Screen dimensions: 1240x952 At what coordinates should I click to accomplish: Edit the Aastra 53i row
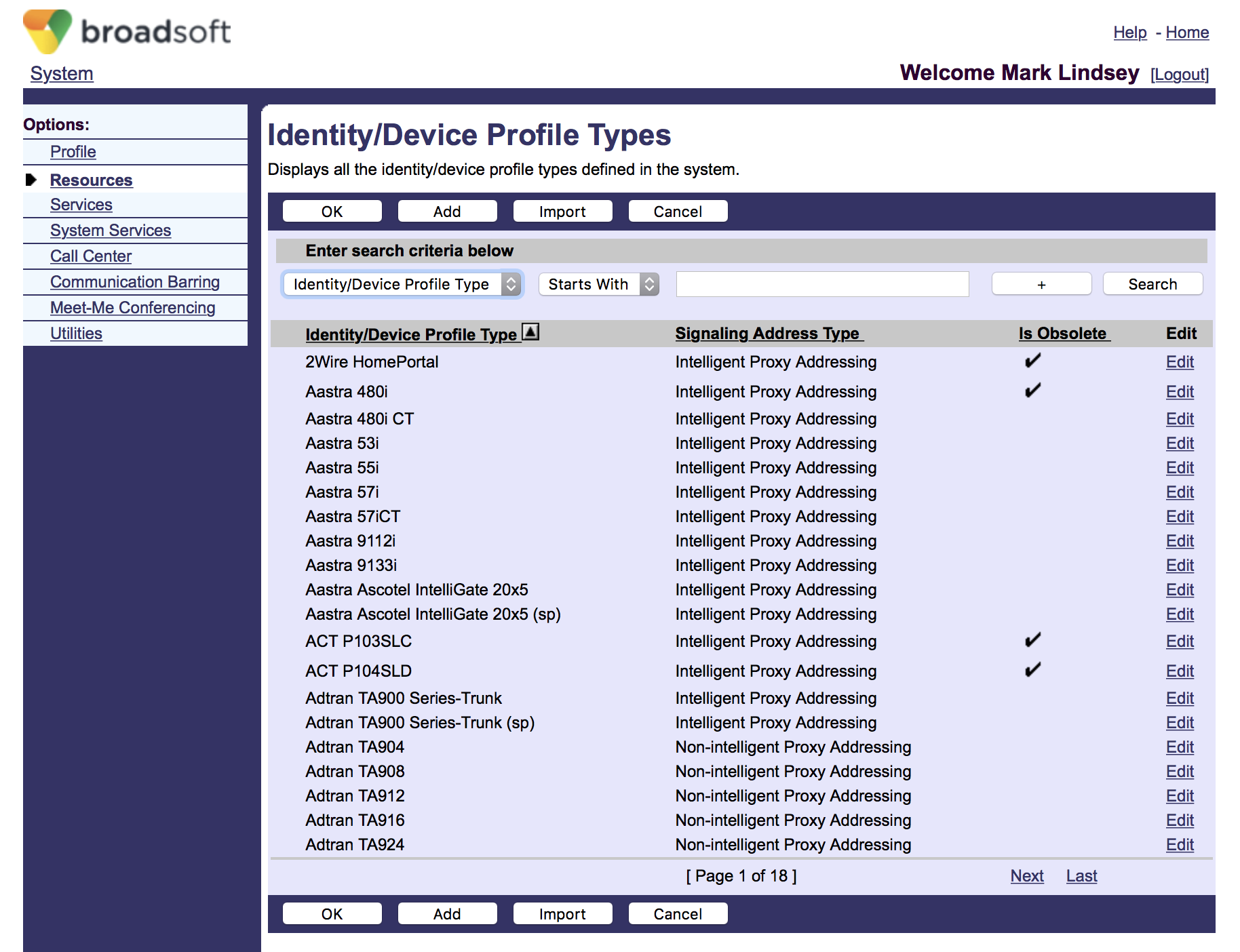coord(1180,443)
